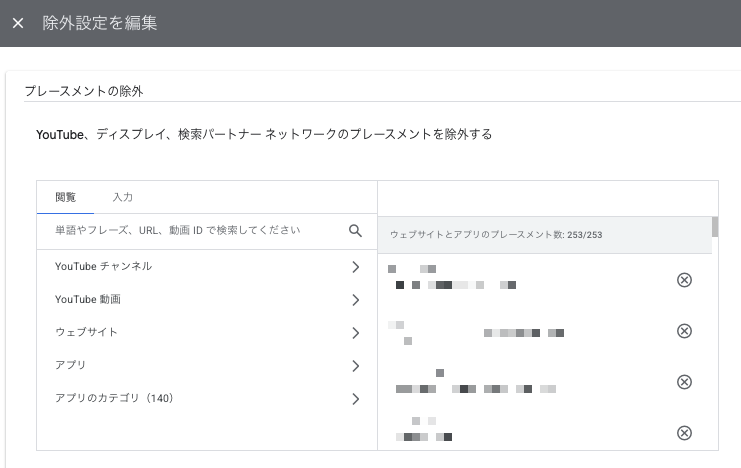Select the YouTube チャンネル label

[103, 267]
